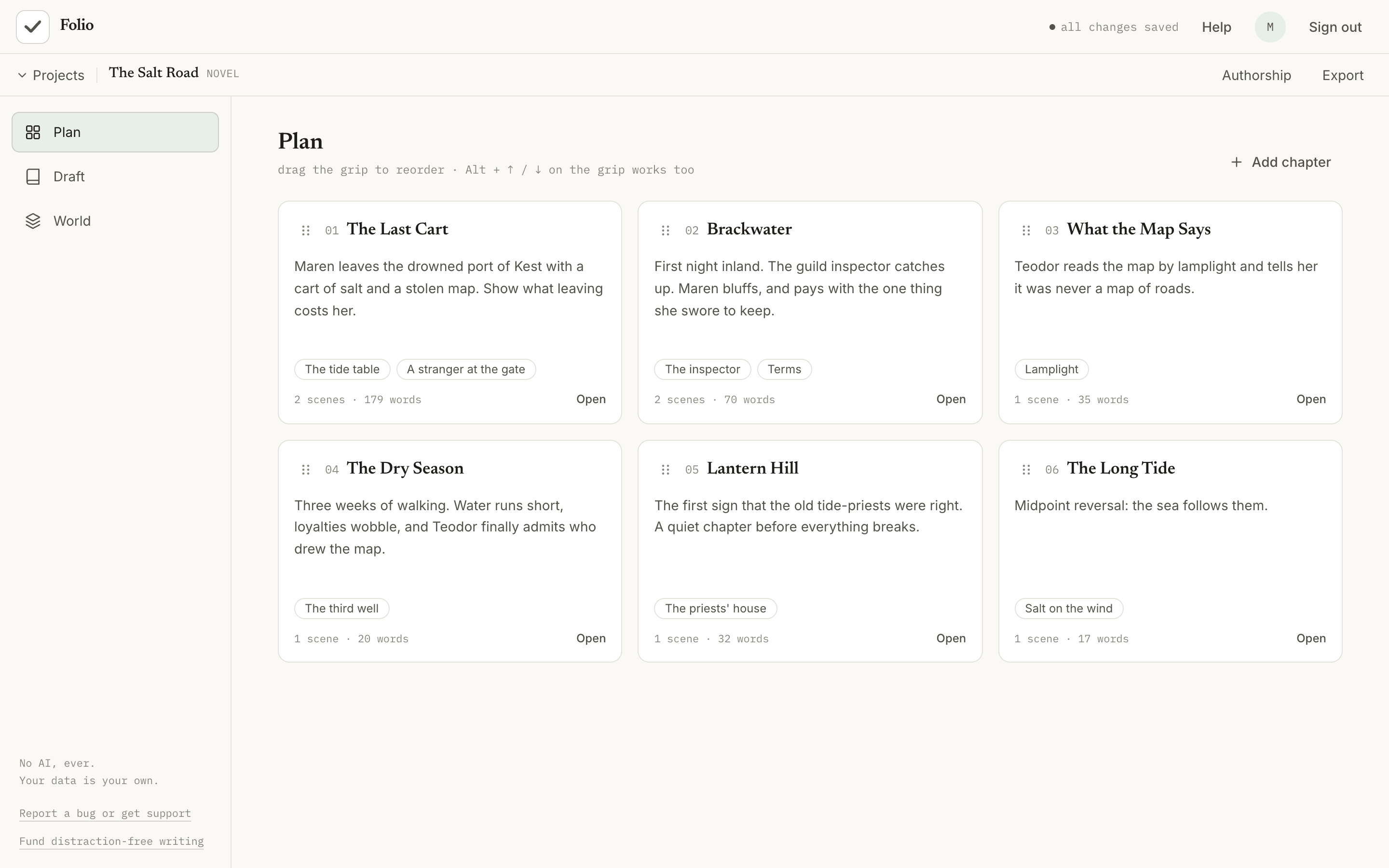Click the Folio app name
1389x868 pixels.
click(x=77, y=25)
